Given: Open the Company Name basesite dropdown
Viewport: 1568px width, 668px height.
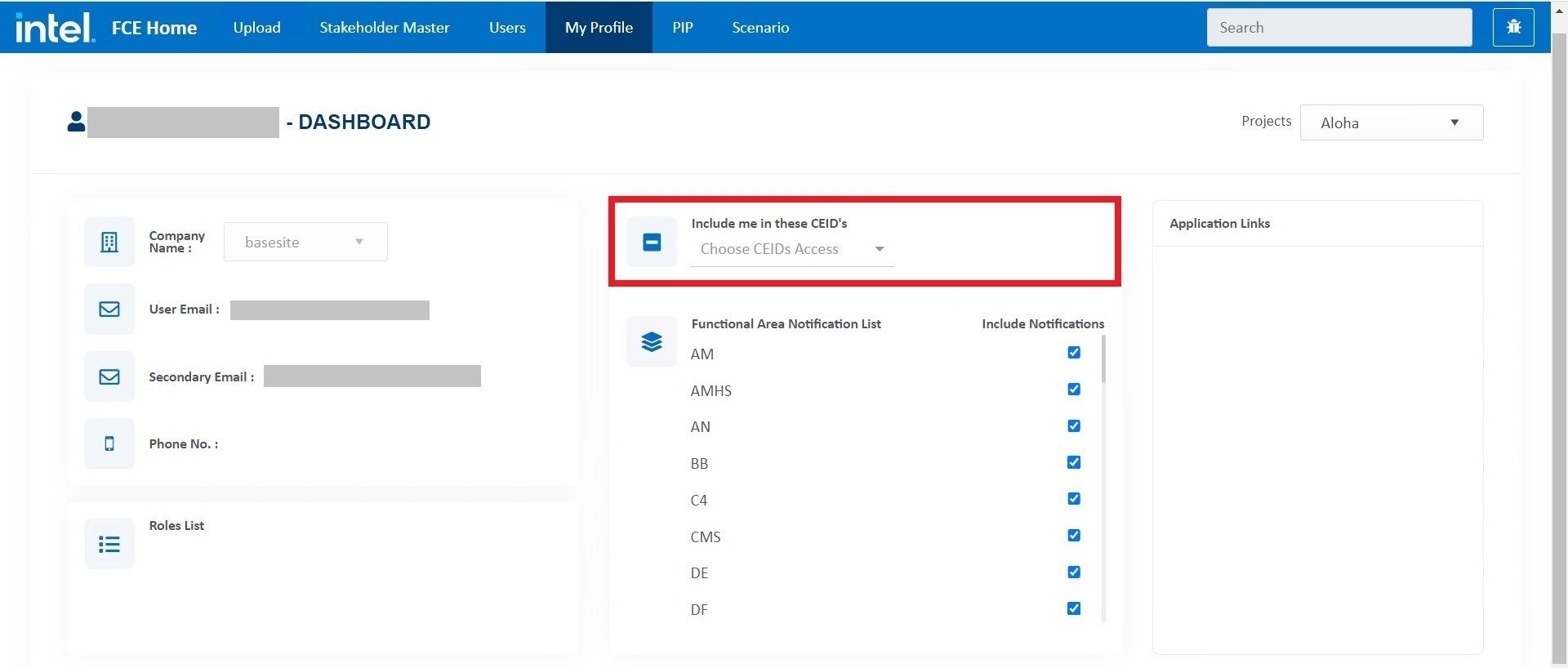Looking at the screenshot, I should tap(305, 243).
